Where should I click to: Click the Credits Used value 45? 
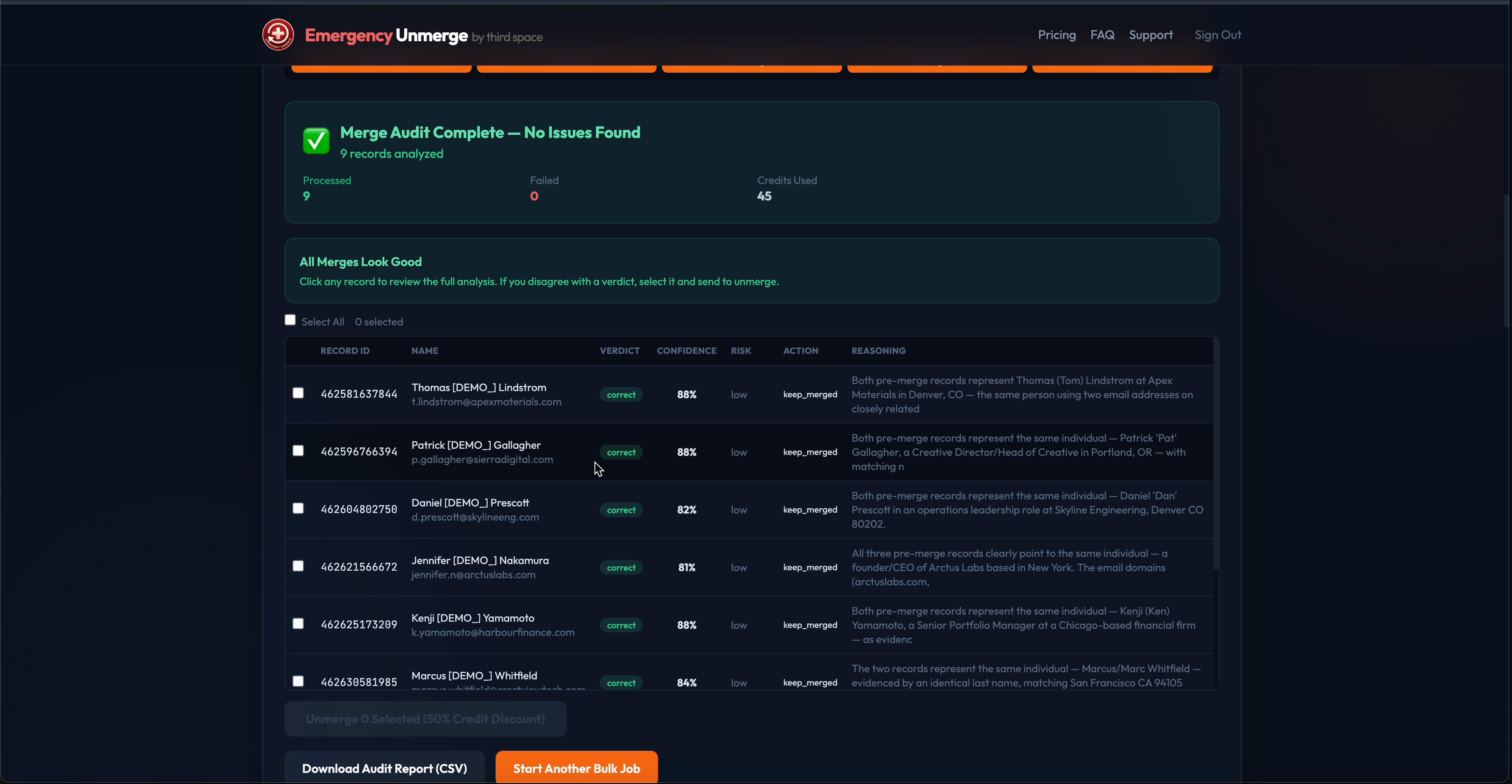pyautogui.click(x=764, y=196)
